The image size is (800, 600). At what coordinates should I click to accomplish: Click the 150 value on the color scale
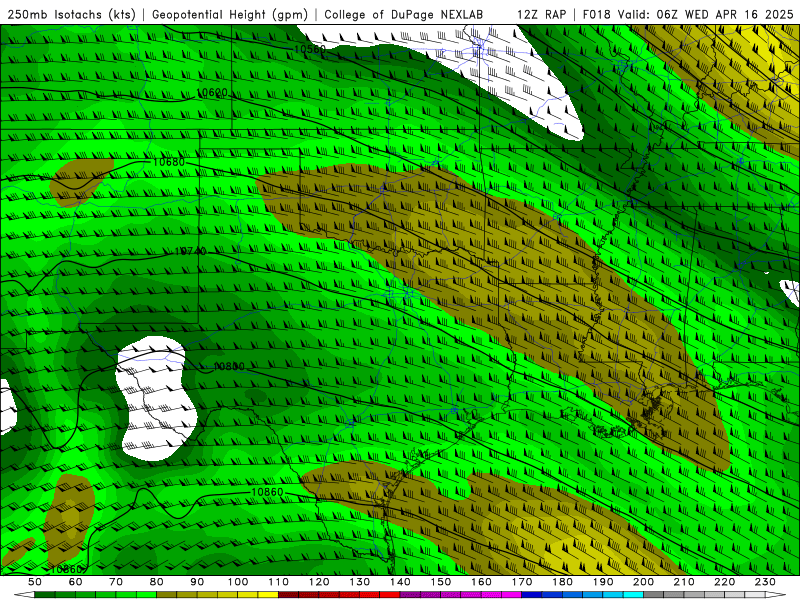tap(441, 582)
